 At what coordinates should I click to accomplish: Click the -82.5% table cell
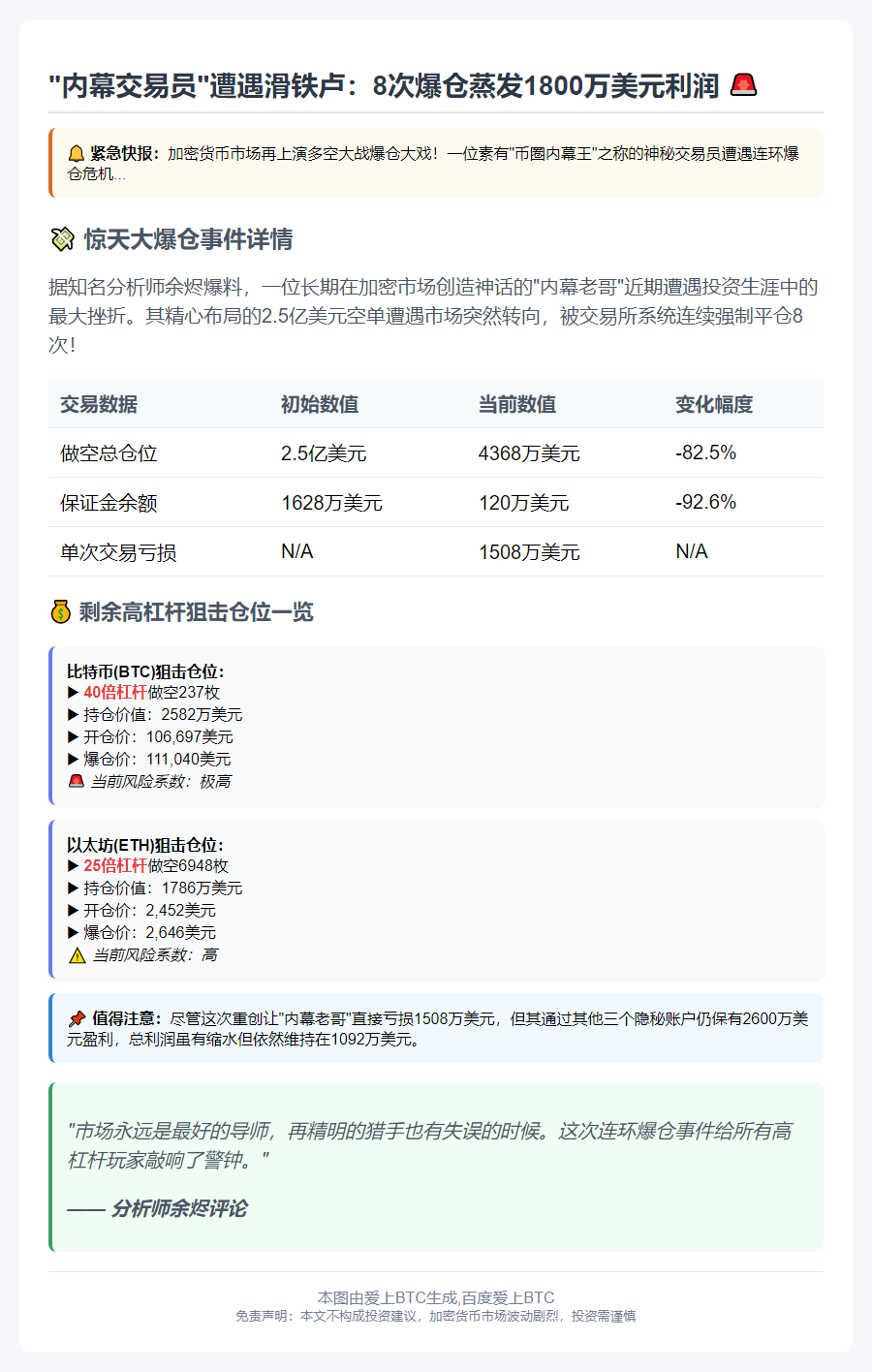[x=705, y=453]
